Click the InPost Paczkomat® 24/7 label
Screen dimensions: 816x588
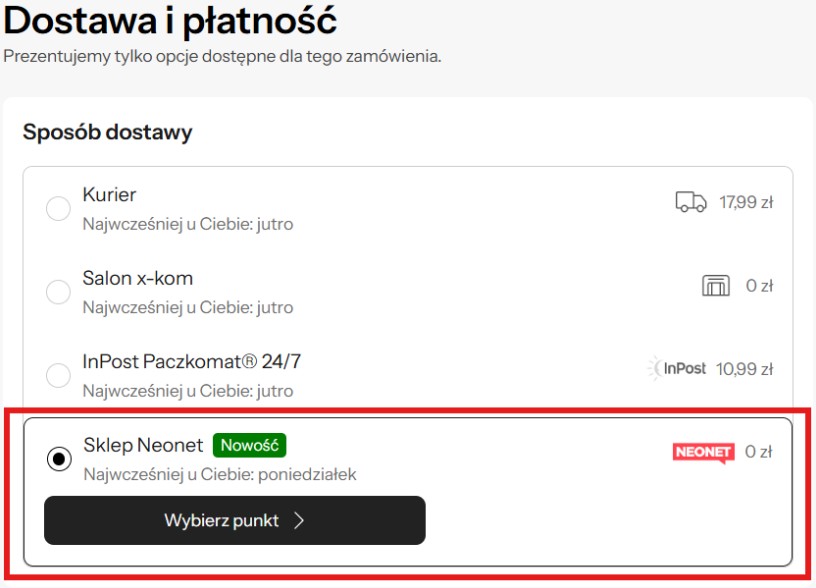[191, 361]
